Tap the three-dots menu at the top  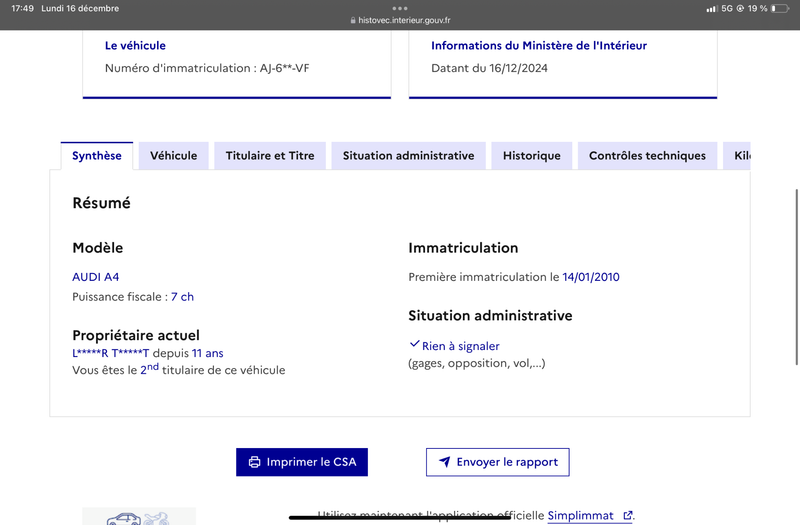(x=400, y=8)
